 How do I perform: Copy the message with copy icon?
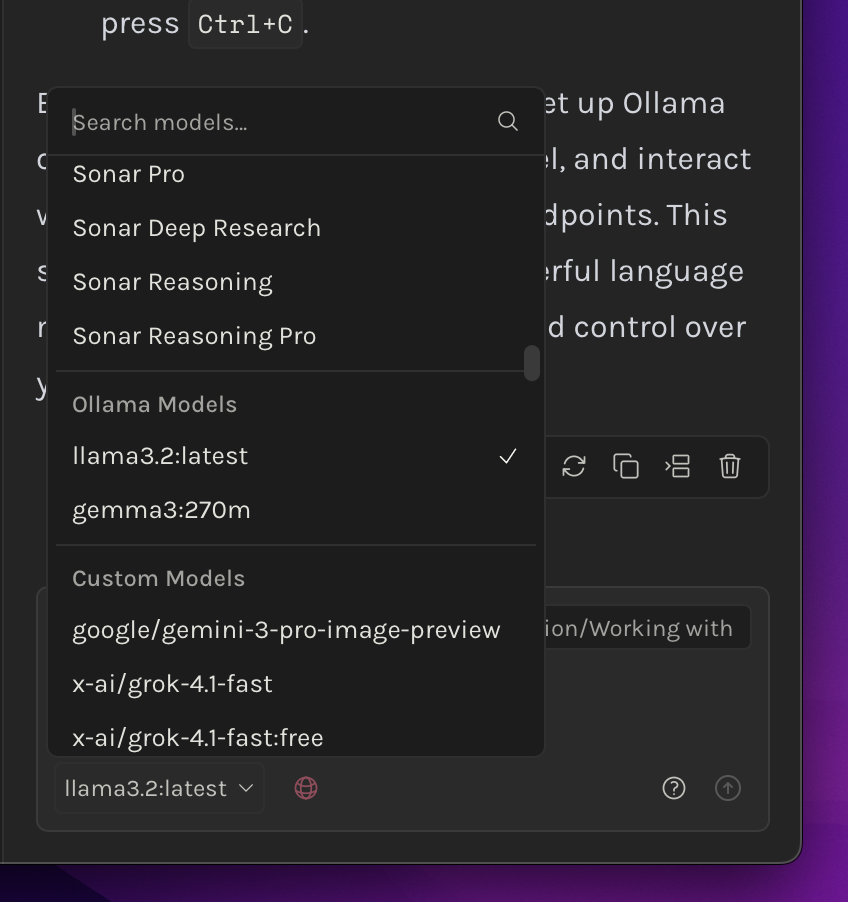tap(626, 466)
